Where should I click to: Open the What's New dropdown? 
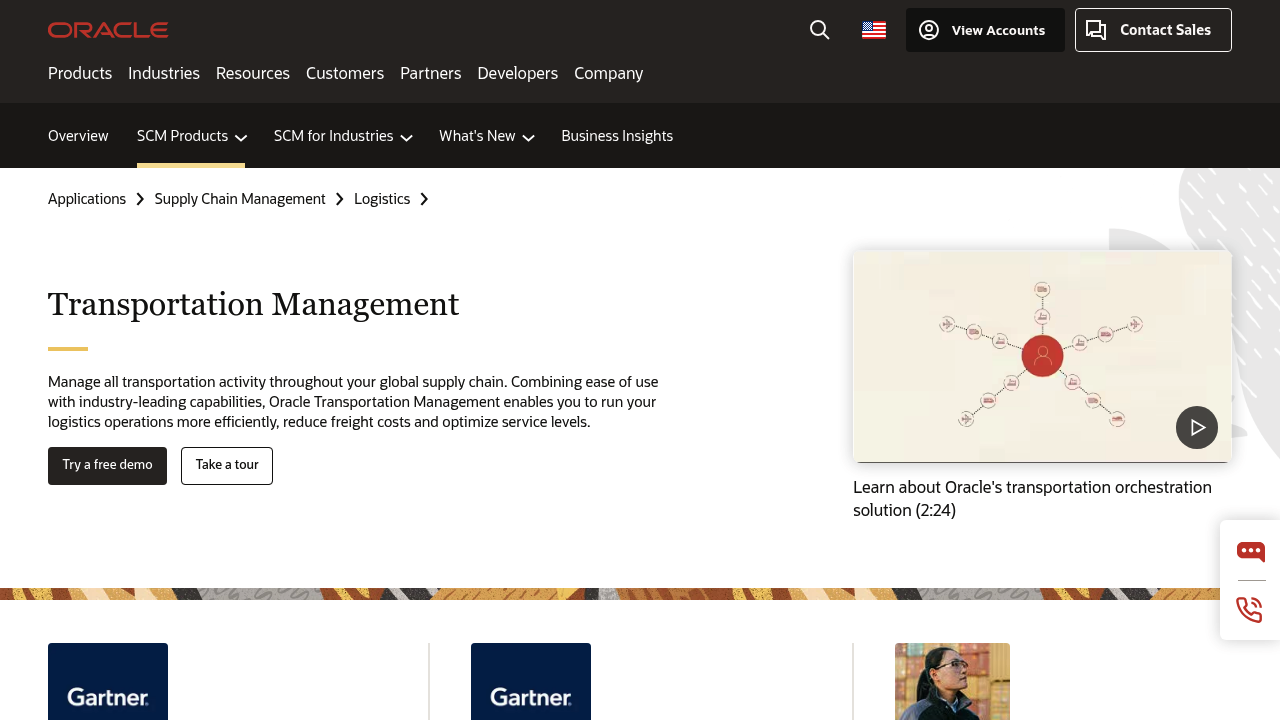pos(486,135)
